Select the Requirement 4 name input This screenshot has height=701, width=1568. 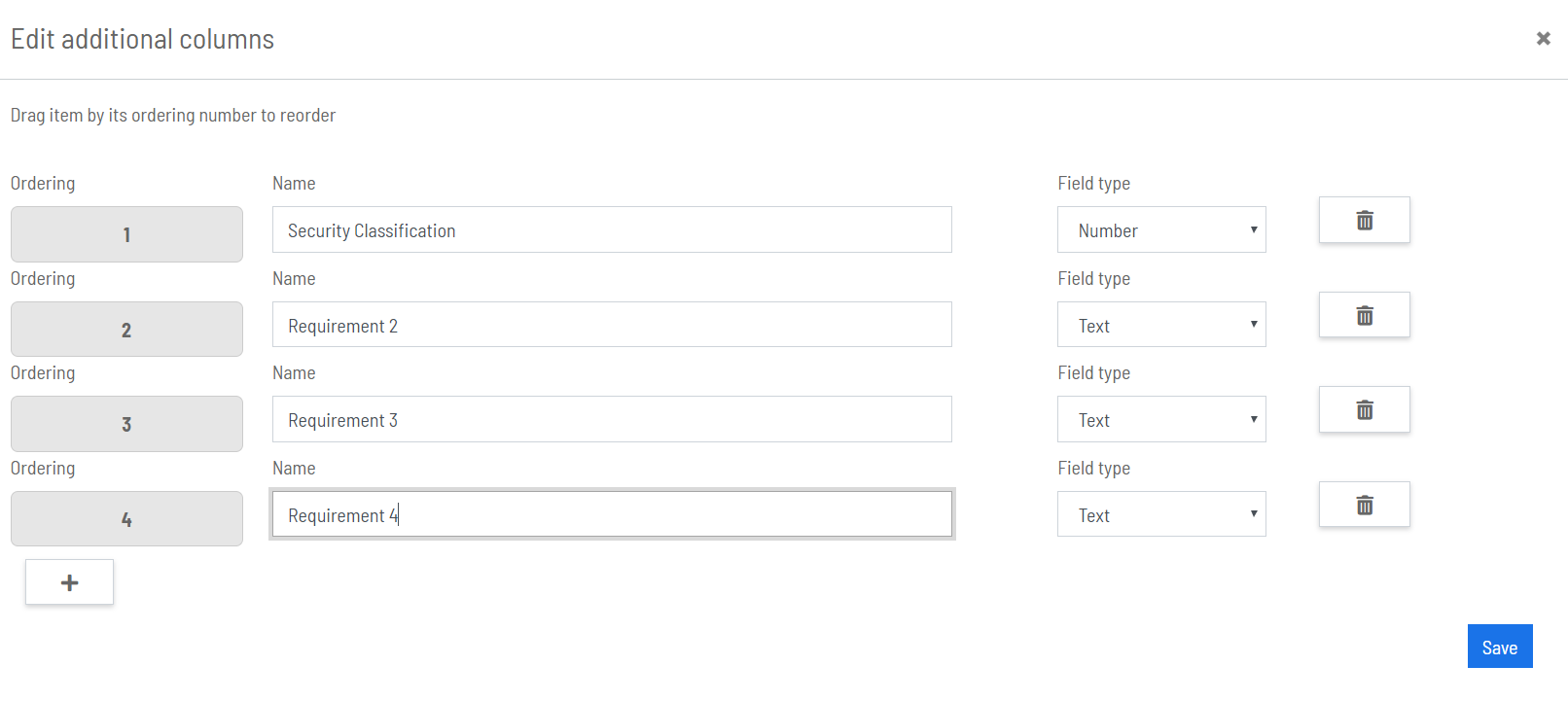click(611, 514)
